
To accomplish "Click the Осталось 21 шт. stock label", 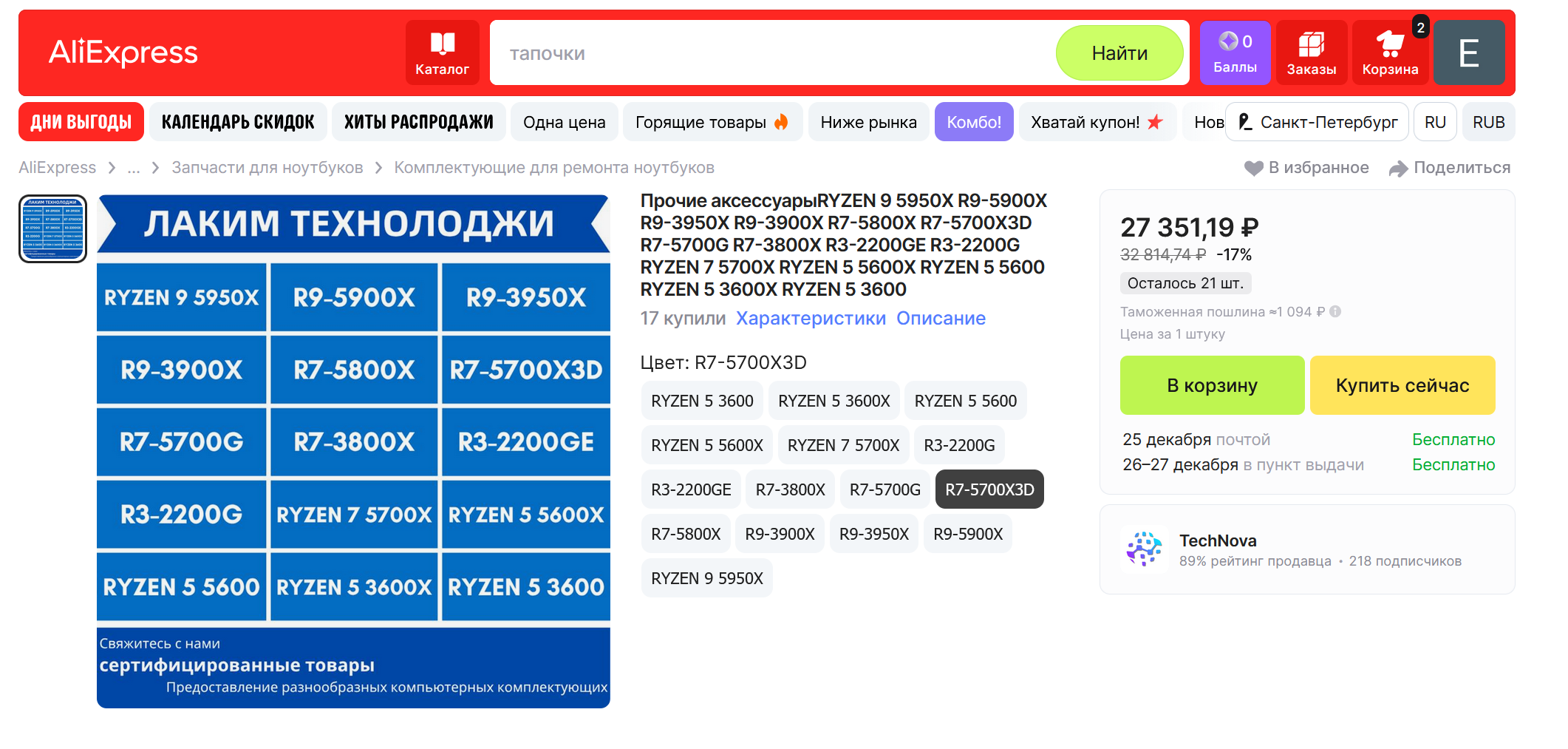I will point(1185,283).
